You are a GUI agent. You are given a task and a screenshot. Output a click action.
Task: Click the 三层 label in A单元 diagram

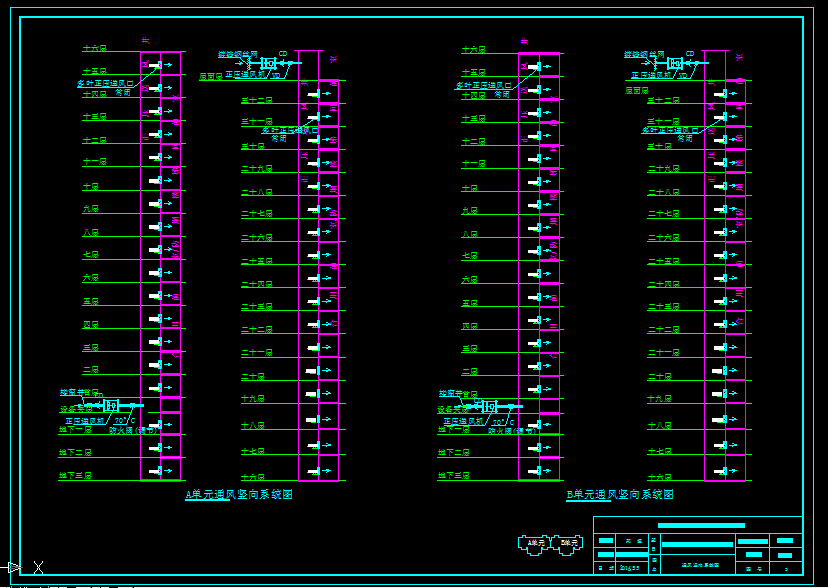pyautogui.click(x=91, y=348)
